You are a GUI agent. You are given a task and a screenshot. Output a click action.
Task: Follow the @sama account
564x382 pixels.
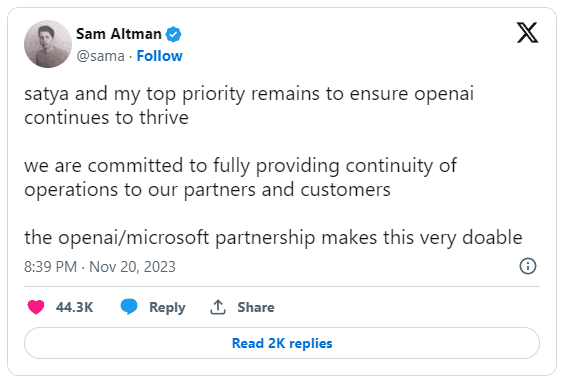(x=159, y=56)
